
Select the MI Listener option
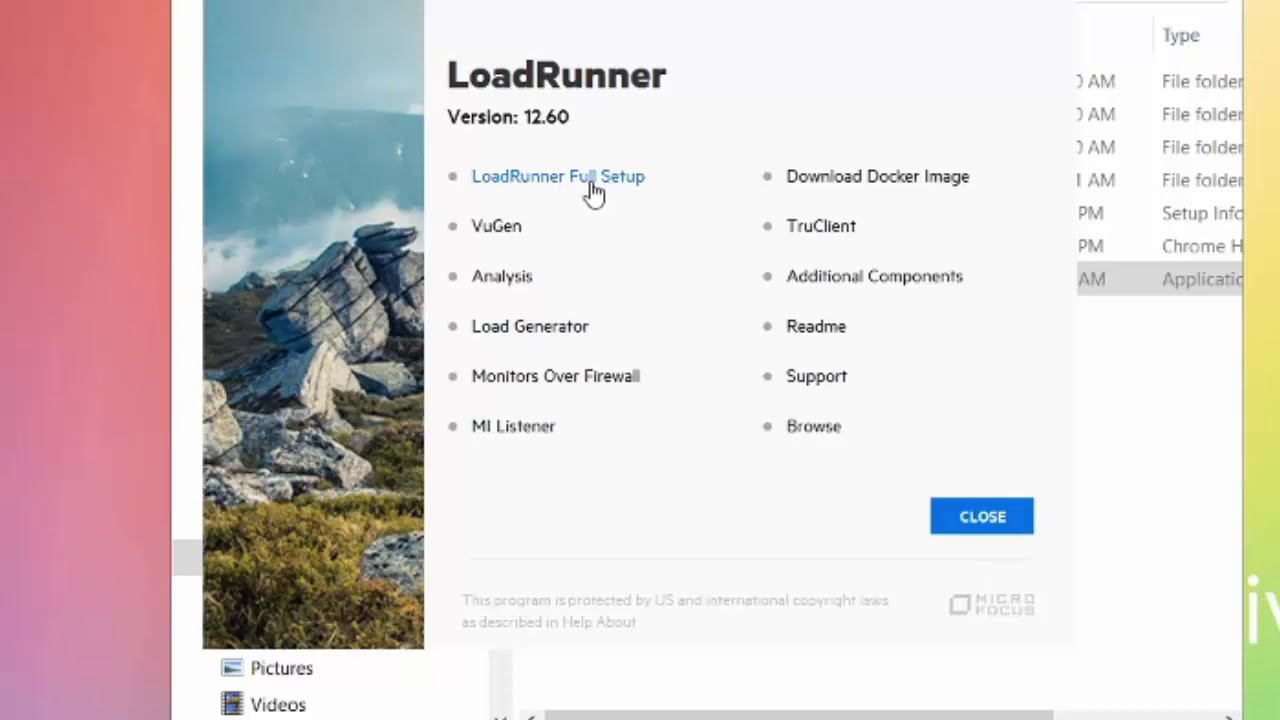pyautogui.click(x=513, y=426)
